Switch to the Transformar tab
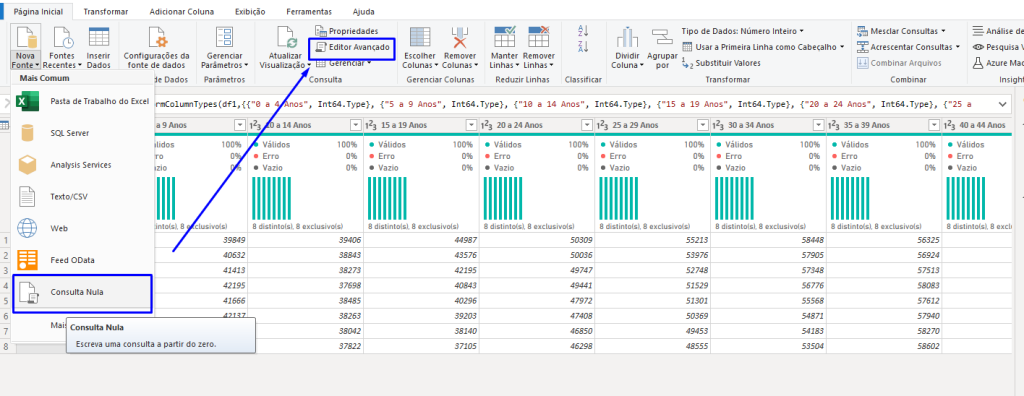Screen dimensions: 1024x396 pyautogui.click(x=106, y=12)
